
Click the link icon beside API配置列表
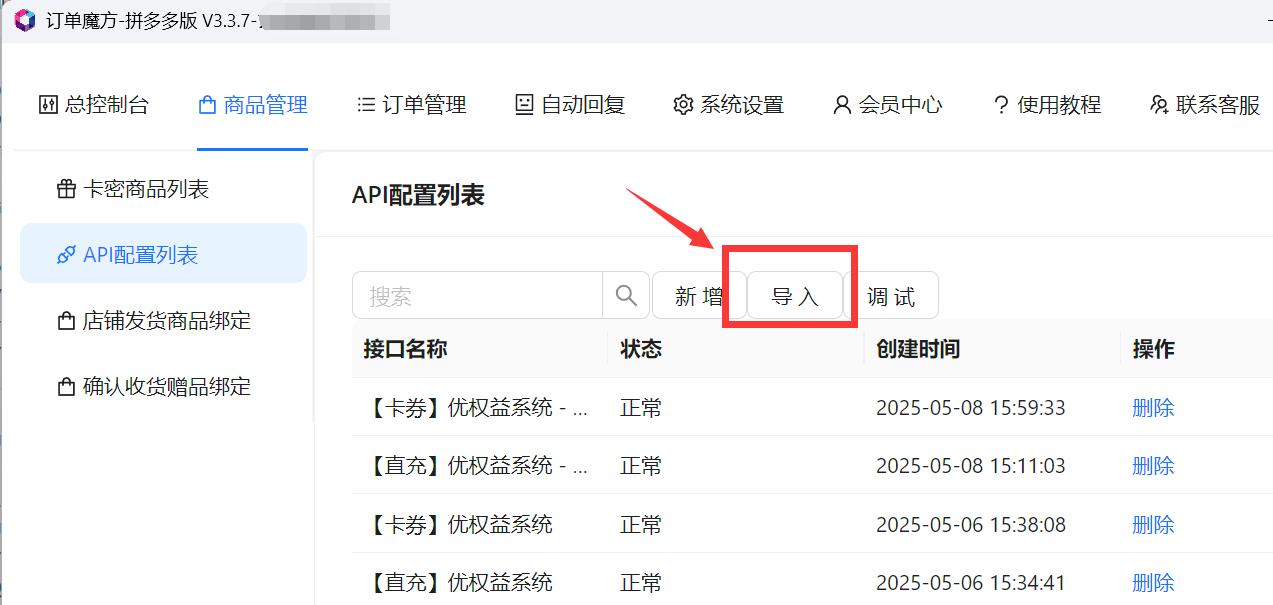click(66, 255)
